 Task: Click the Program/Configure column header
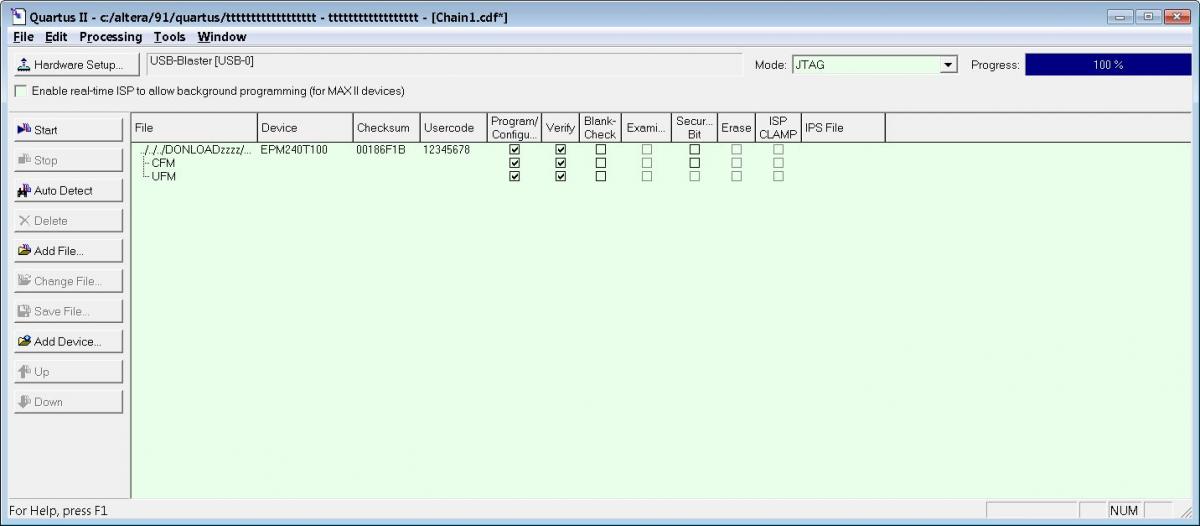pyautogui.click(x=514, y=128)
